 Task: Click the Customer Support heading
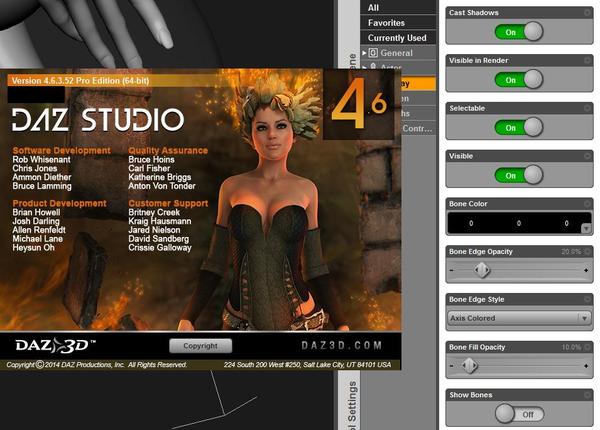[x=168, y=203]
